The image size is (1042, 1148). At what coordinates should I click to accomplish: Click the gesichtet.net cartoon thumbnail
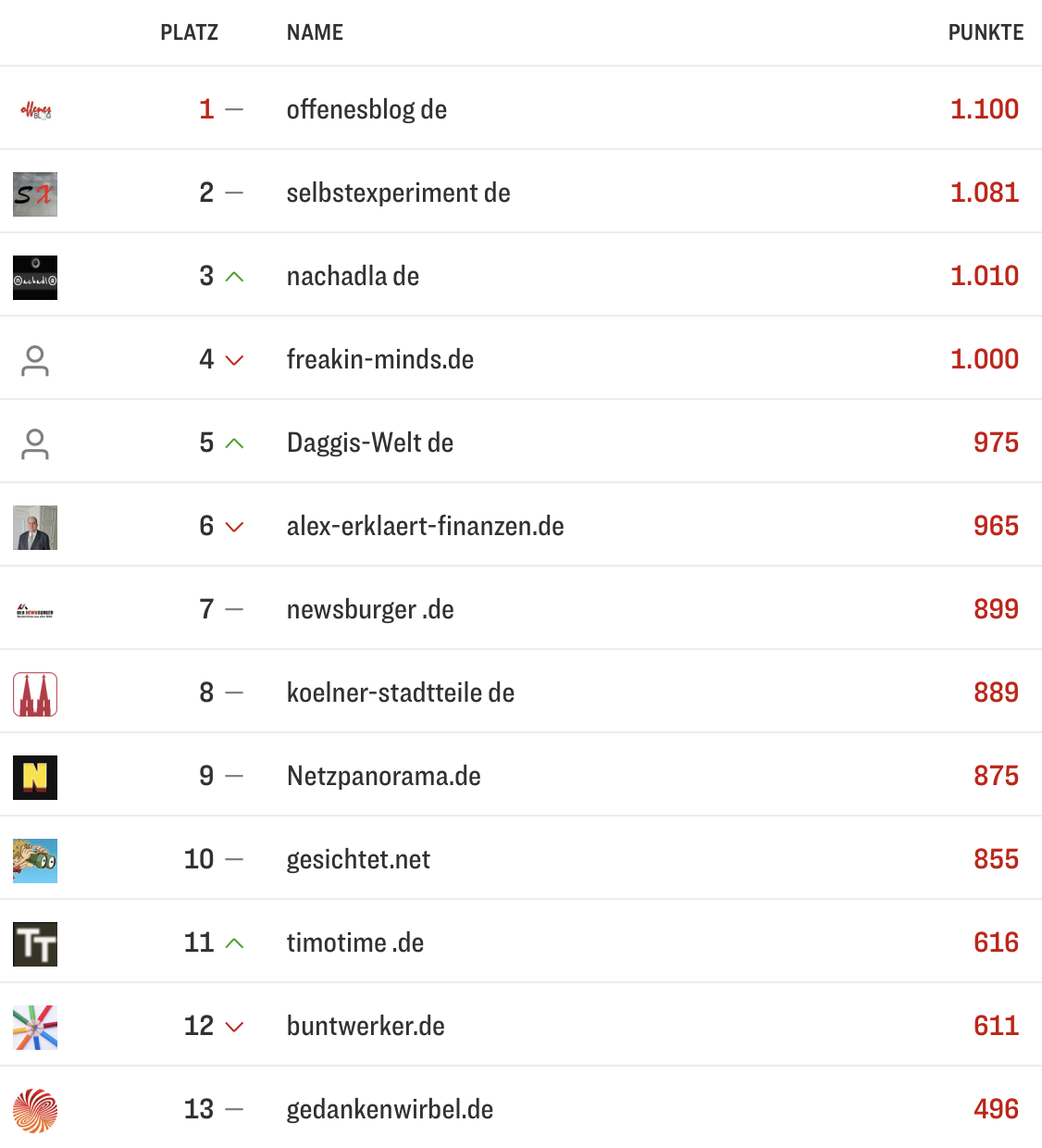[35, 861]
